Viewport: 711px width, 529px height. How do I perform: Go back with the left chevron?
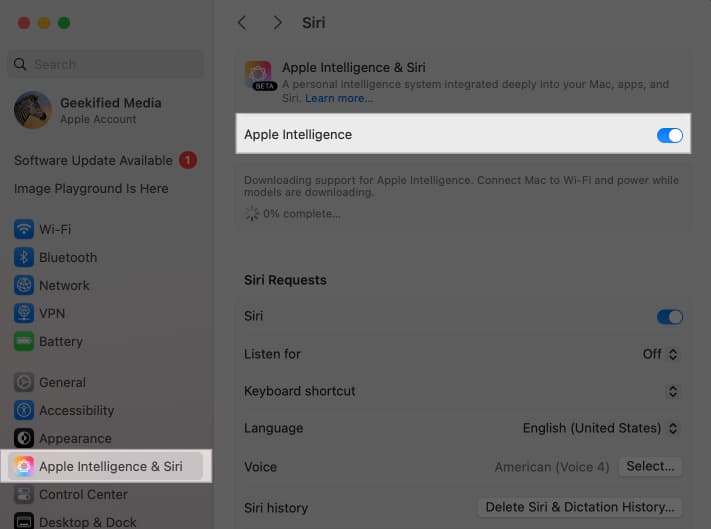pos(243,23)
